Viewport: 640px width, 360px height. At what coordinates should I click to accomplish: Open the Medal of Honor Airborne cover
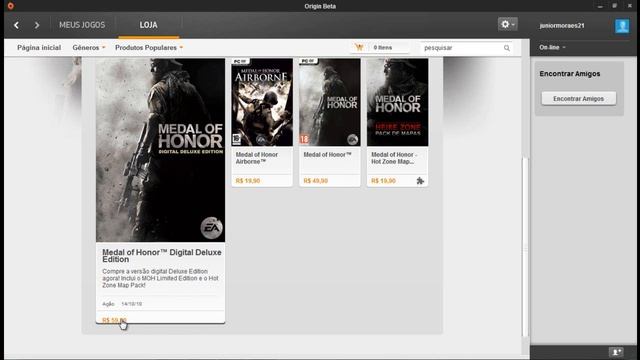(x=262, y=102)
